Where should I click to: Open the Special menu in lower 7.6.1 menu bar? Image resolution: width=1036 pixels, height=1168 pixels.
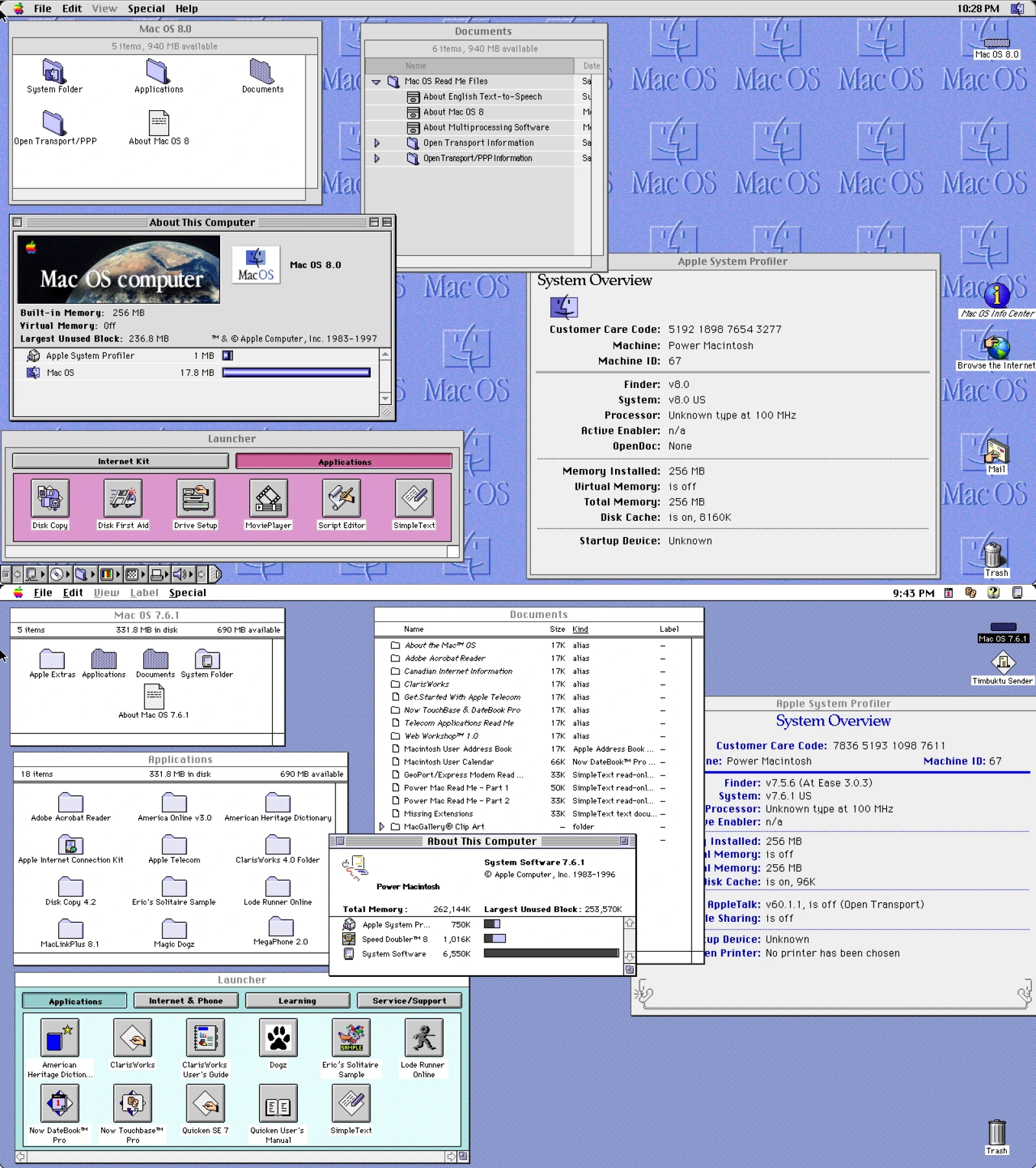(188, 593)
